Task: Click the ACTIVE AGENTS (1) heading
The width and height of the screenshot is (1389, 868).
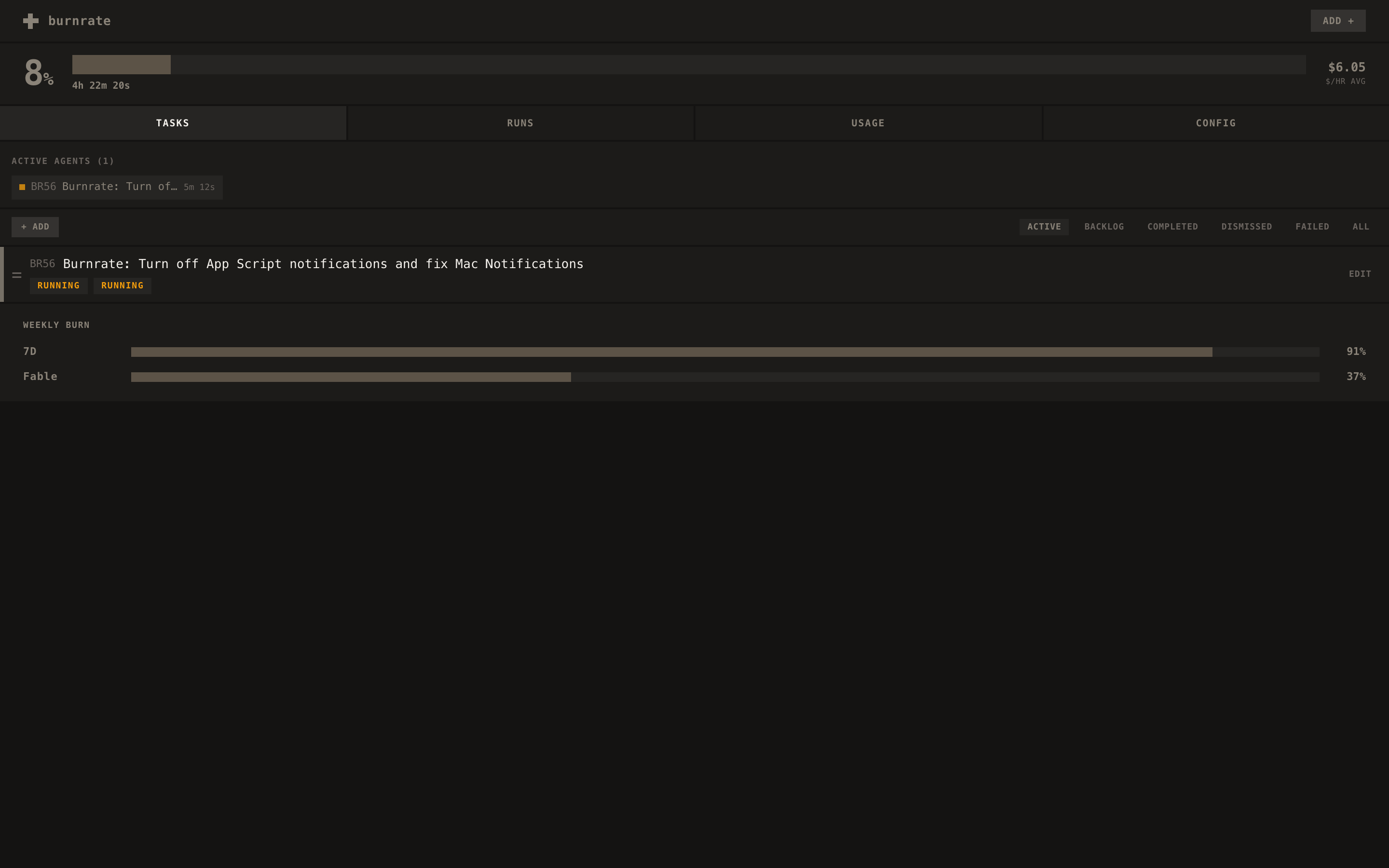Action: tap(63, 161)
